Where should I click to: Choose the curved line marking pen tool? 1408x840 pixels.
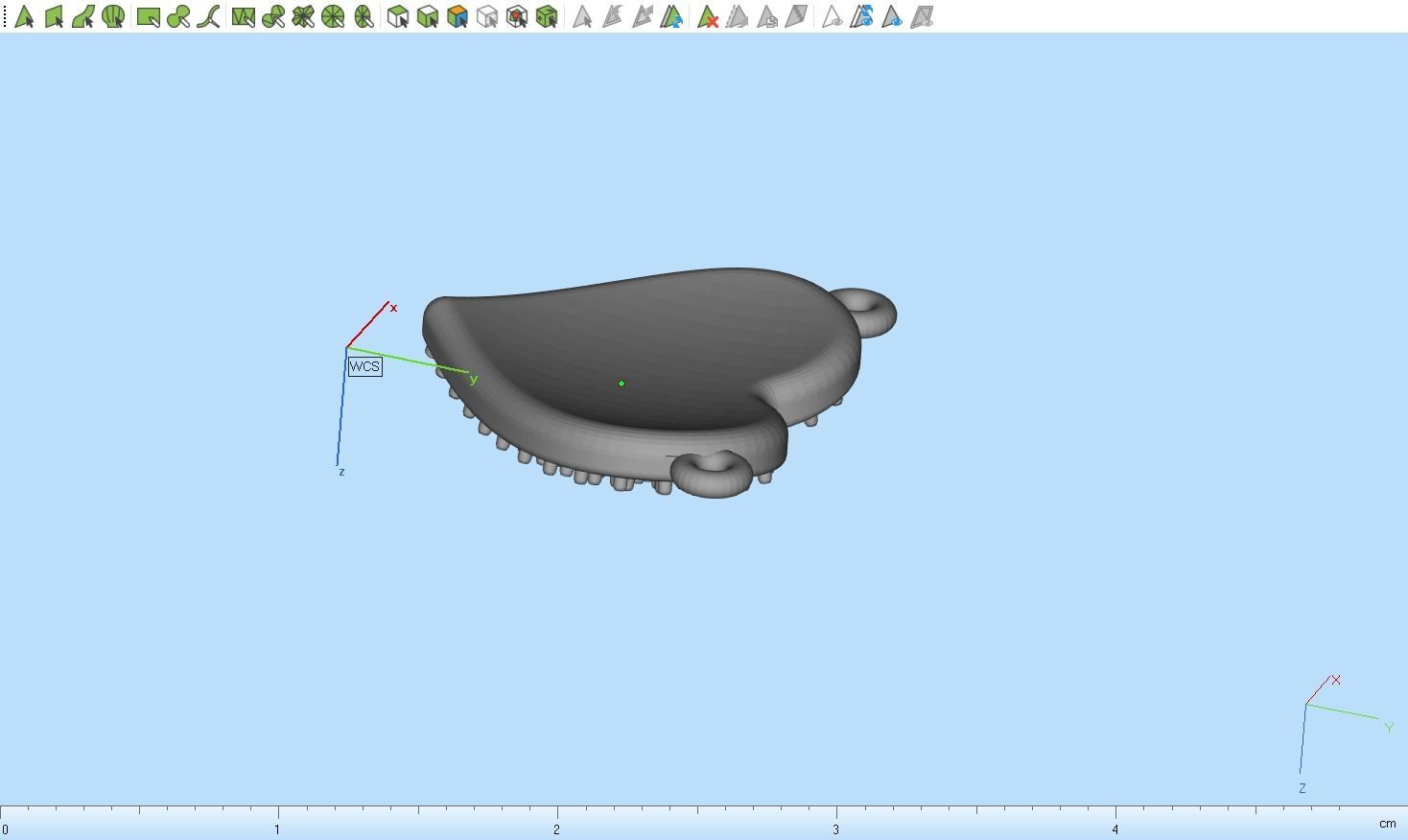coord(207,16)
